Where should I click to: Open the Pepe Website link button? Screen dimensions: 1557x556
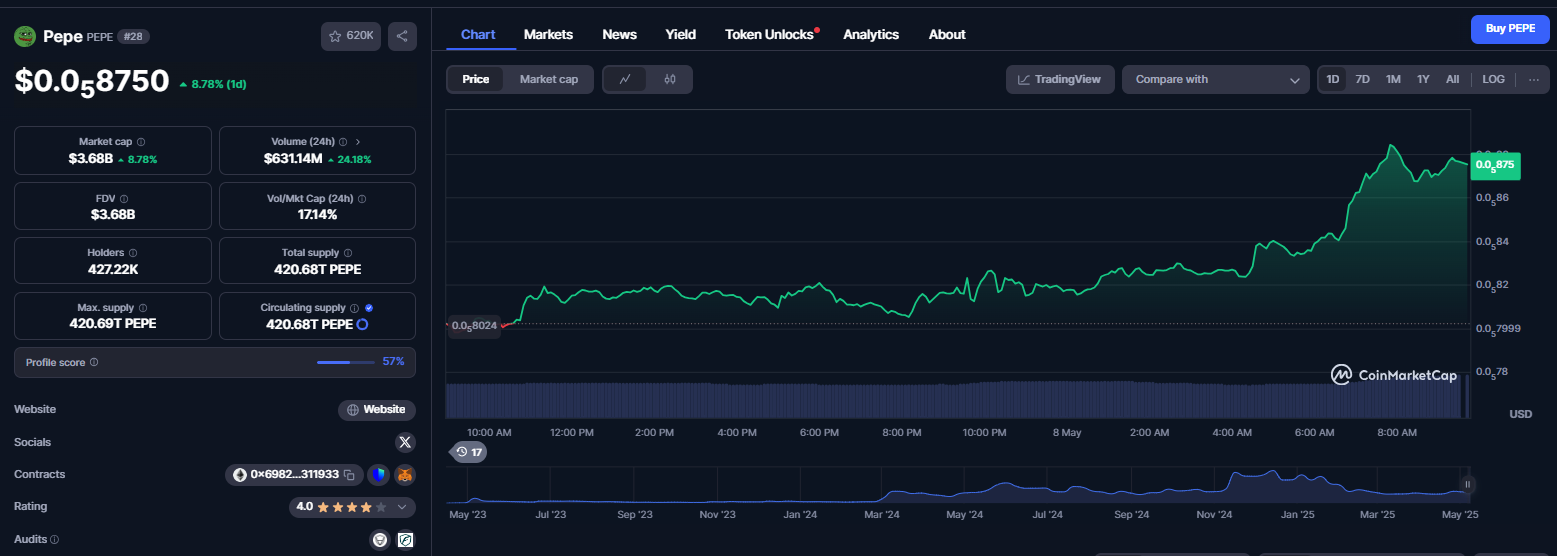(x=377, y=410)
